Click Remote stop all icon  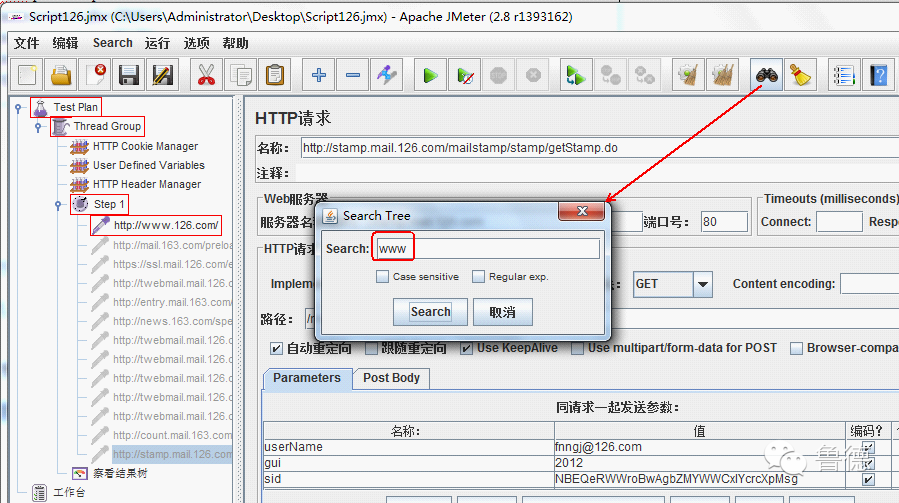coord(611,75)
